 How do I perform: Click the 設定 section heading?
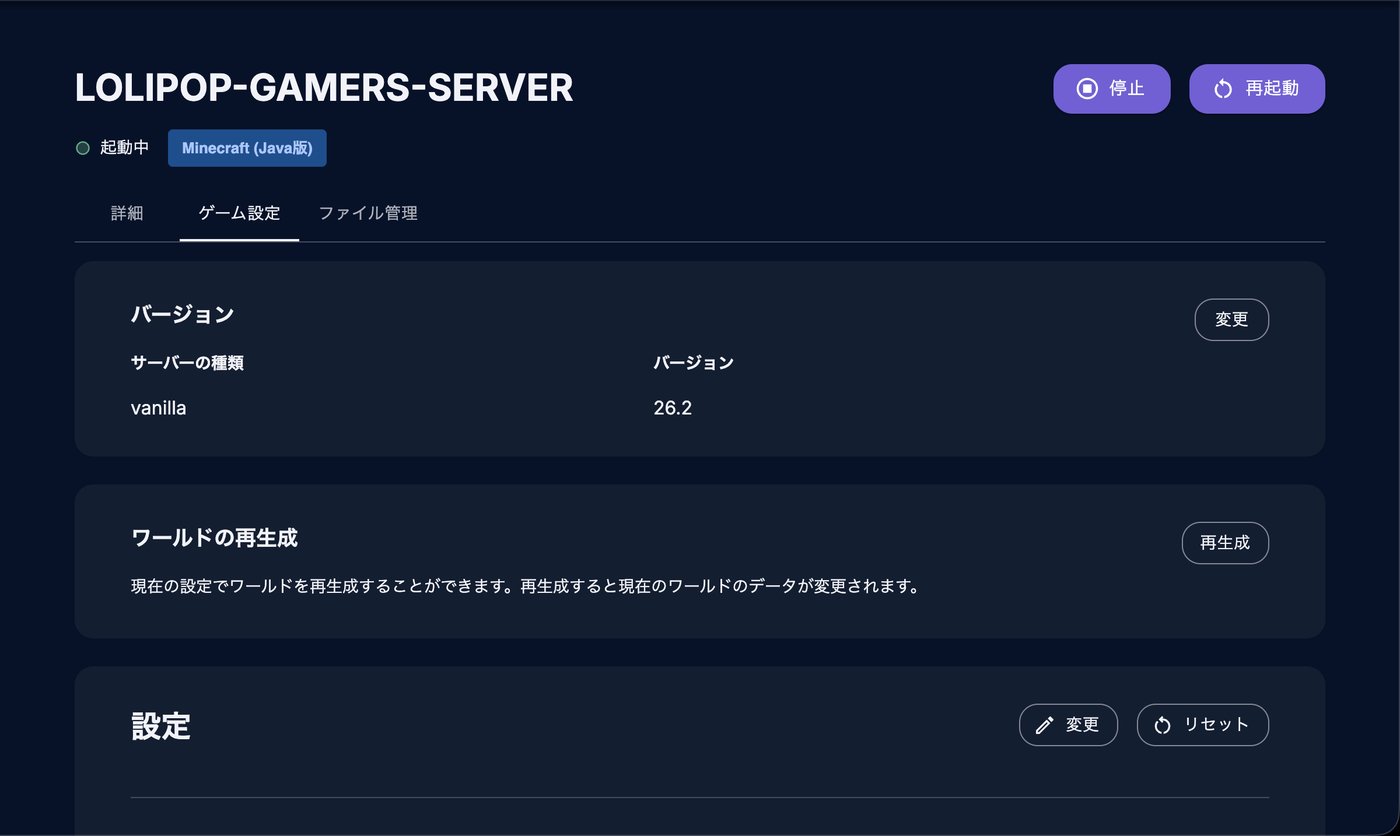point(161,726)
